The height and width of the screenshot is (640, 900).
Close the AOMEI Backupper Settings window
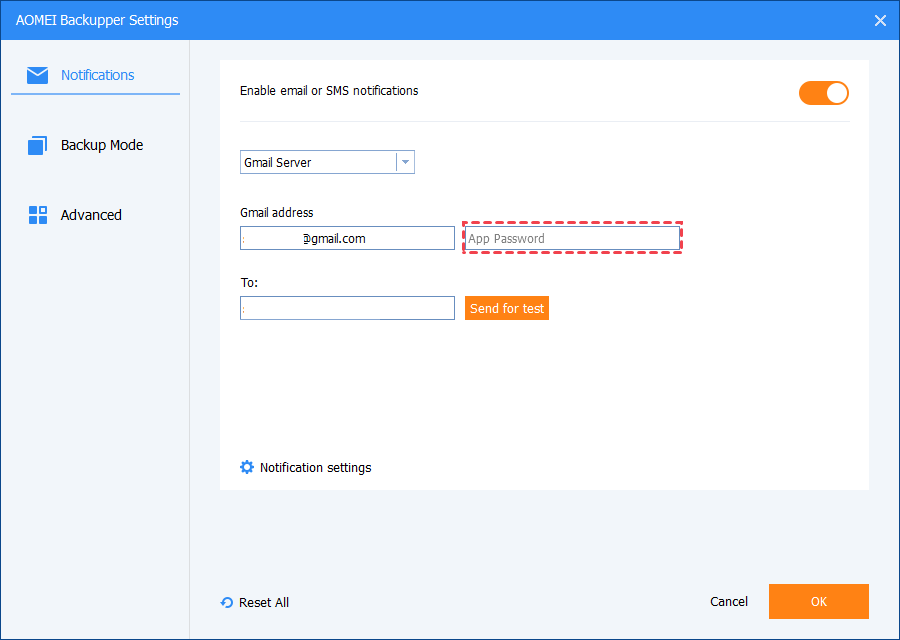(x=880, y=20)
